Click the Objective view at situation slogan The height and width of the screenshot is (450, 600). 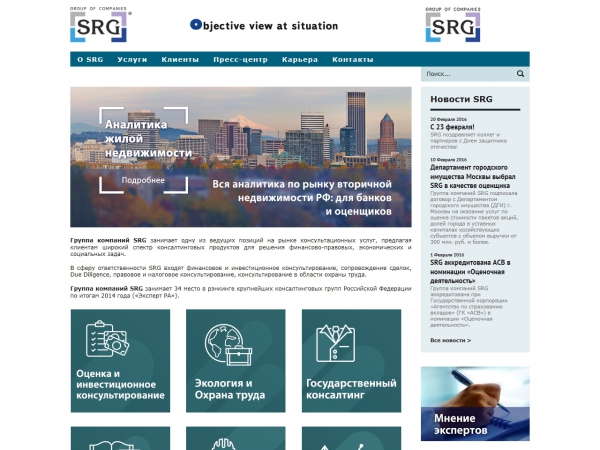tap(264, 26)
